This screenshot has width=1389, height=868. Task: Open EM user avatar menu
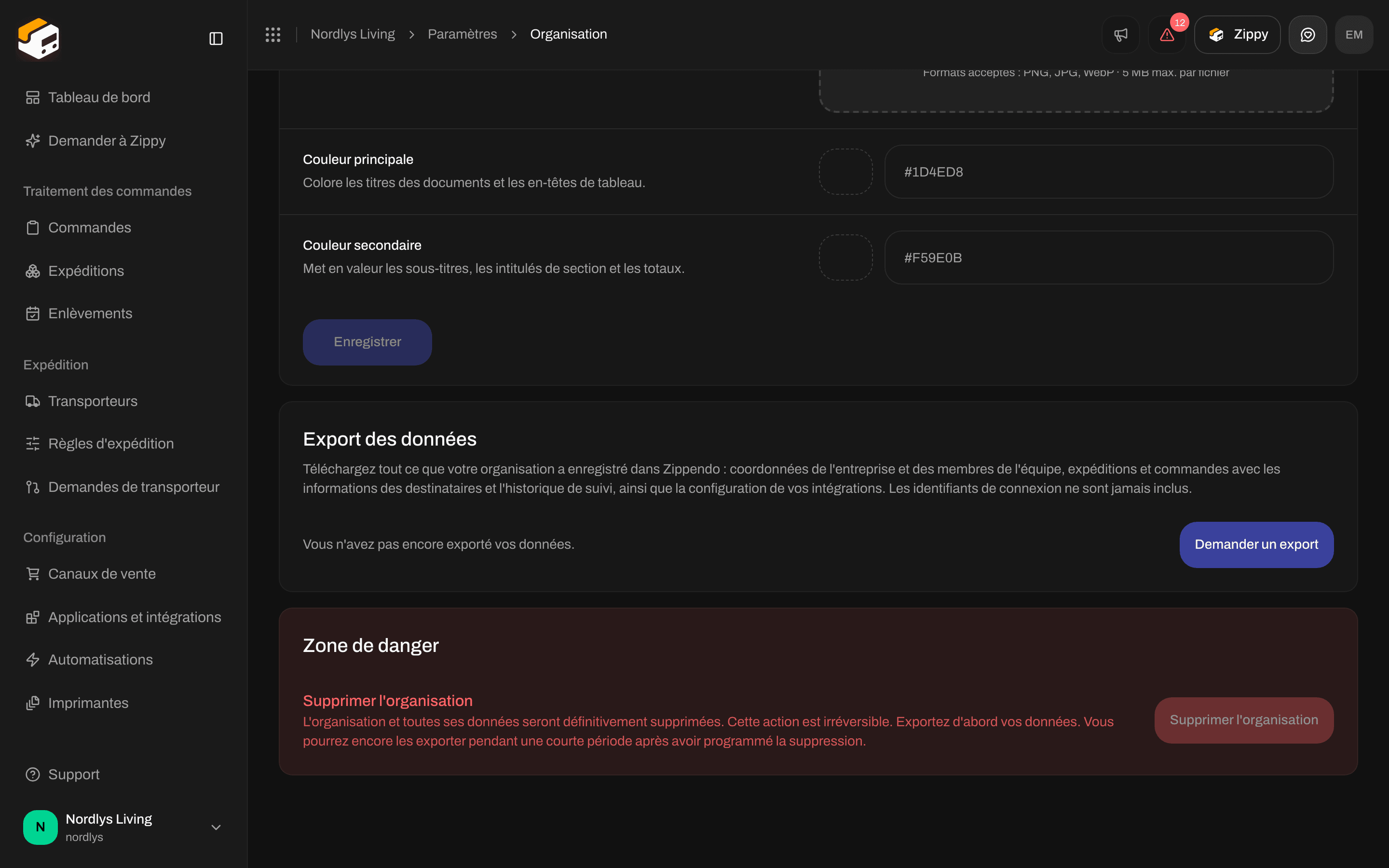click(x=1354, y=34)
